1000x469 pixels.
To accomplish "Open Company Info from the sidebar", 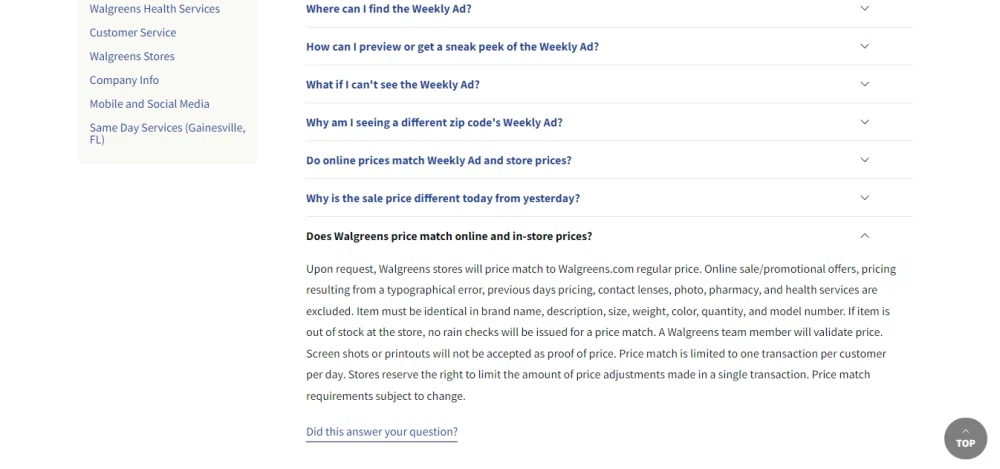I will coord(124,80).
